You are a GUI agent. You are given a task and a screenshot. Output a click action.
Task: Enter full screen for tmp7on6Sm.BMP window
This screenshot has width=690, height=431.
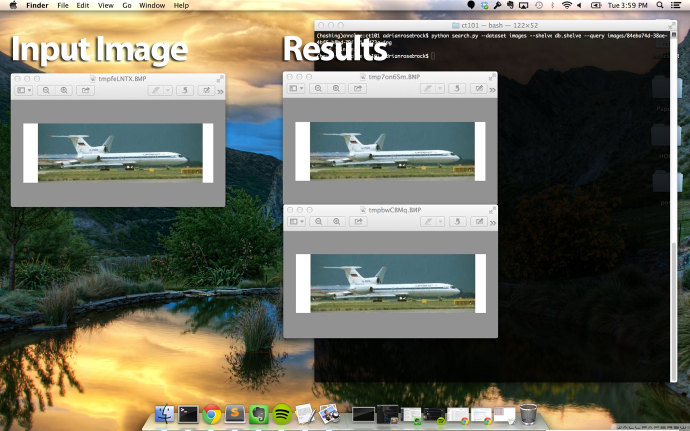[x=492, y=77]
